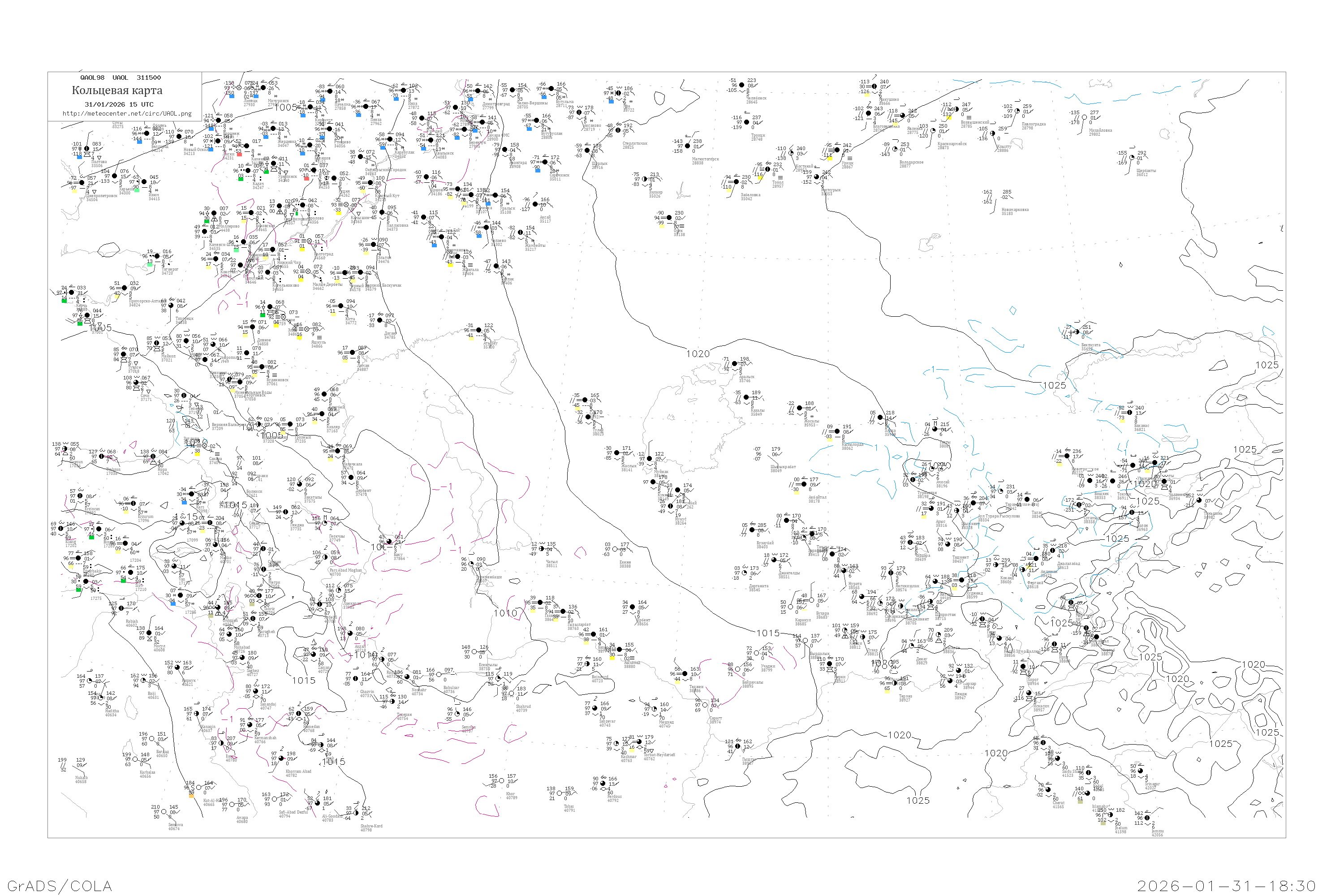Click the green square at Калач station

[x=241, y=179]
